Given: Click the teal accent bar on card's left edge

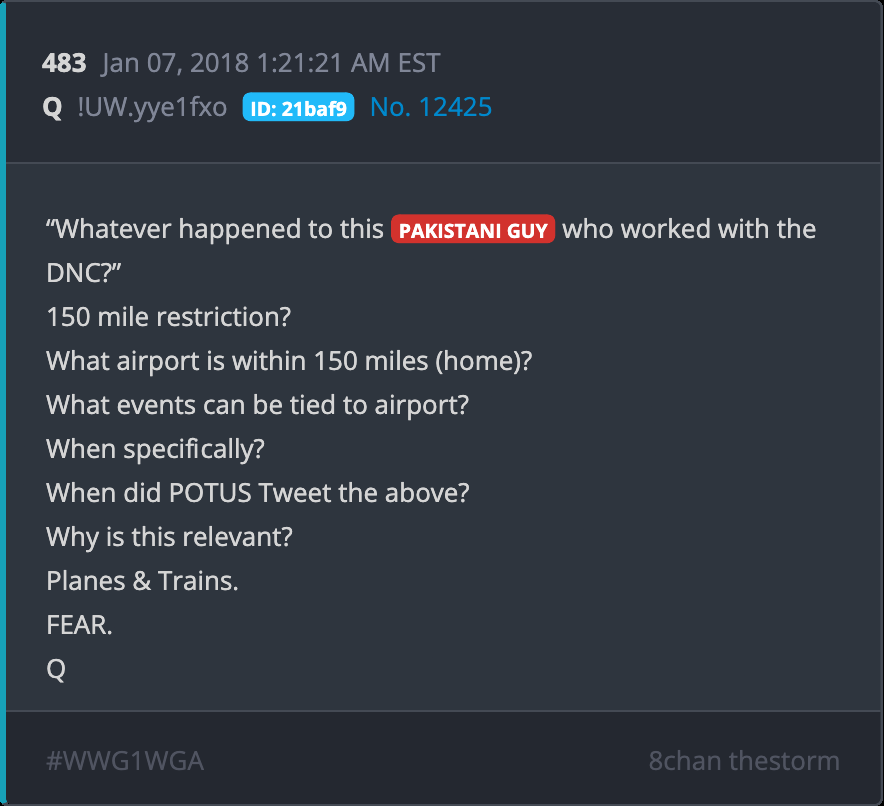Looking at the screenshot, I should [3, 403].
